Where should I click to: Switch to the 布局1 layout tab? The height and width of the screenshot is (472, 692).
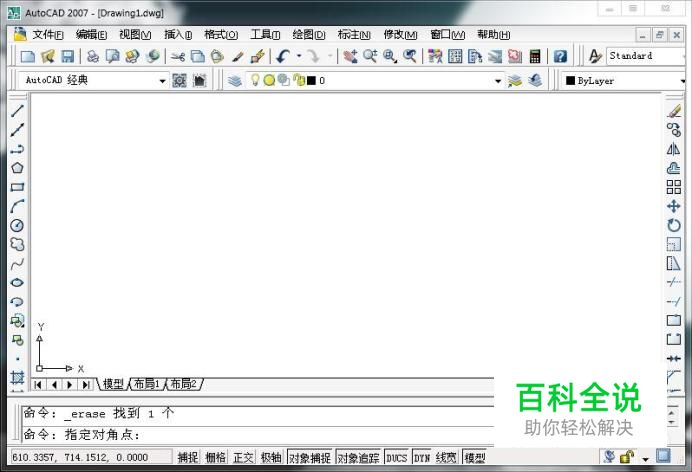coord(147,384)
